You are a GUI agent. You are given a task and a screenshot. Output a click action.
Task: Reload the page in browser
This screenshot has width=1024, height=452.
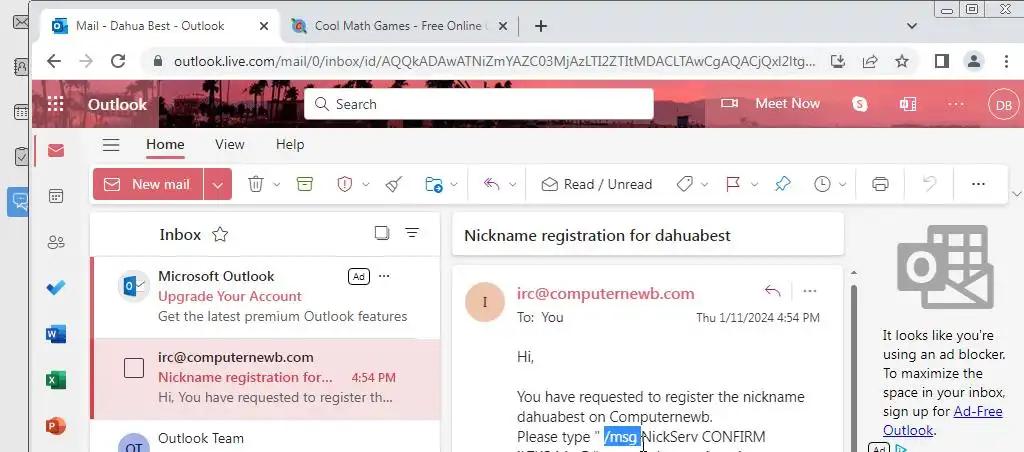118,61
